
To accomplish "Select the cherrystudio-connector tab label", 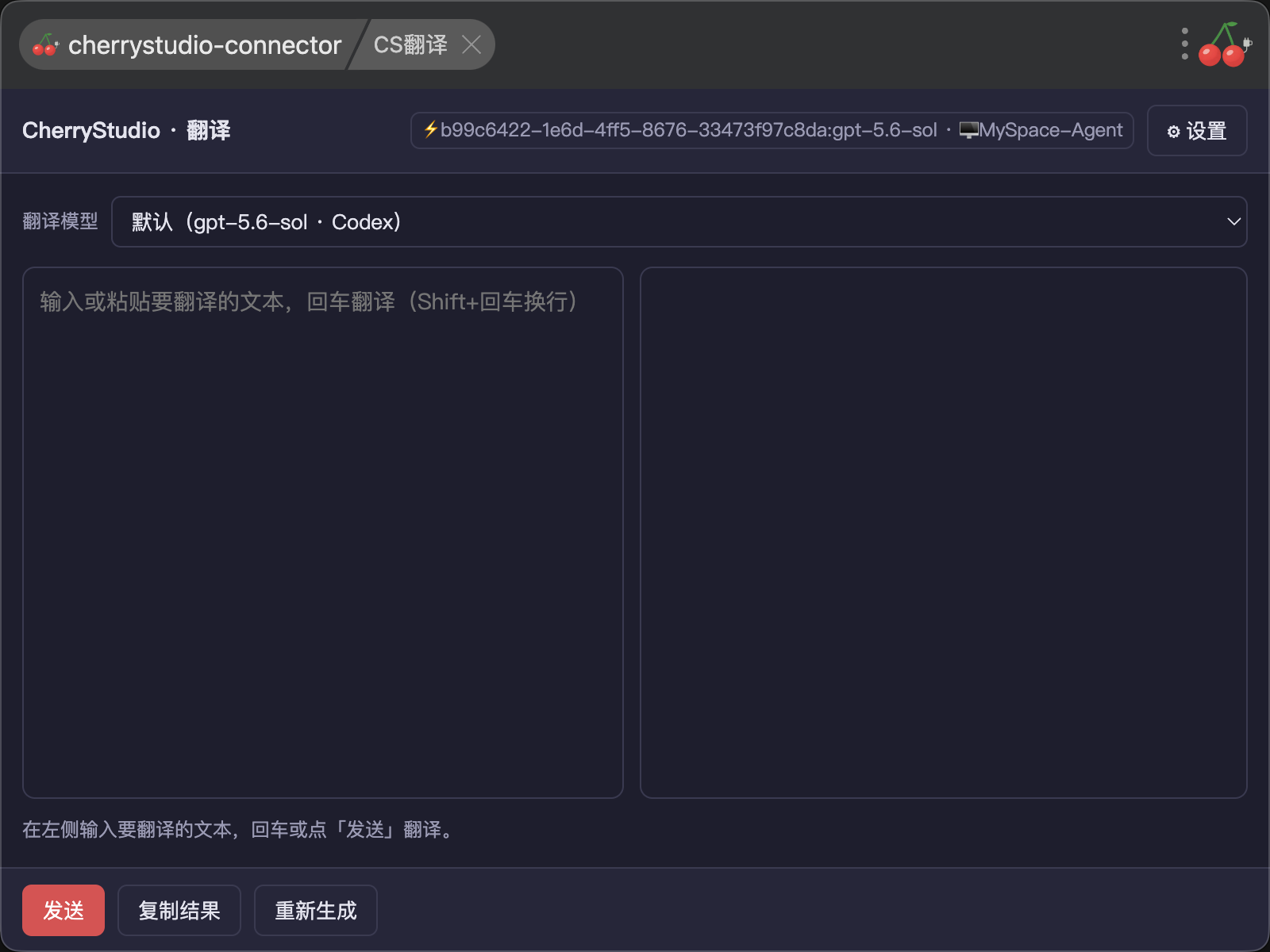I will pyautogui.click(x=205, y=45).
